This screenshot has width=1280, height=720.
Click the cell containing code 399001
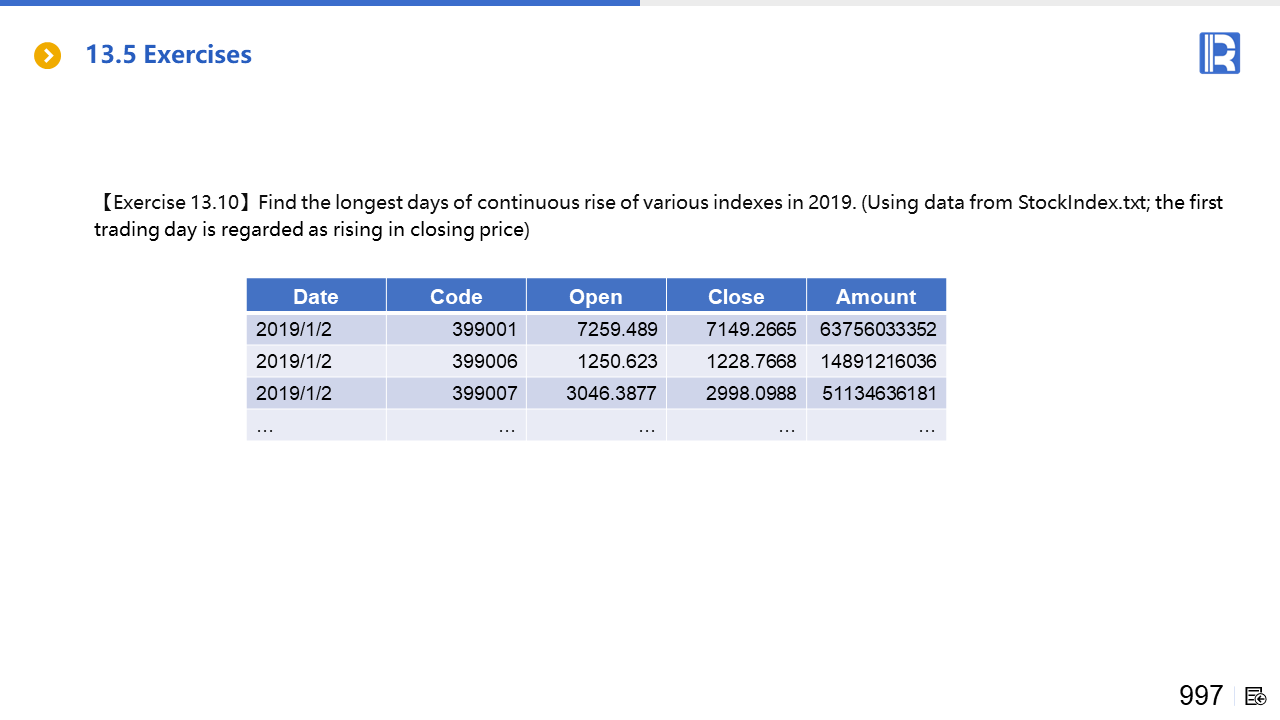coord(484,329)
